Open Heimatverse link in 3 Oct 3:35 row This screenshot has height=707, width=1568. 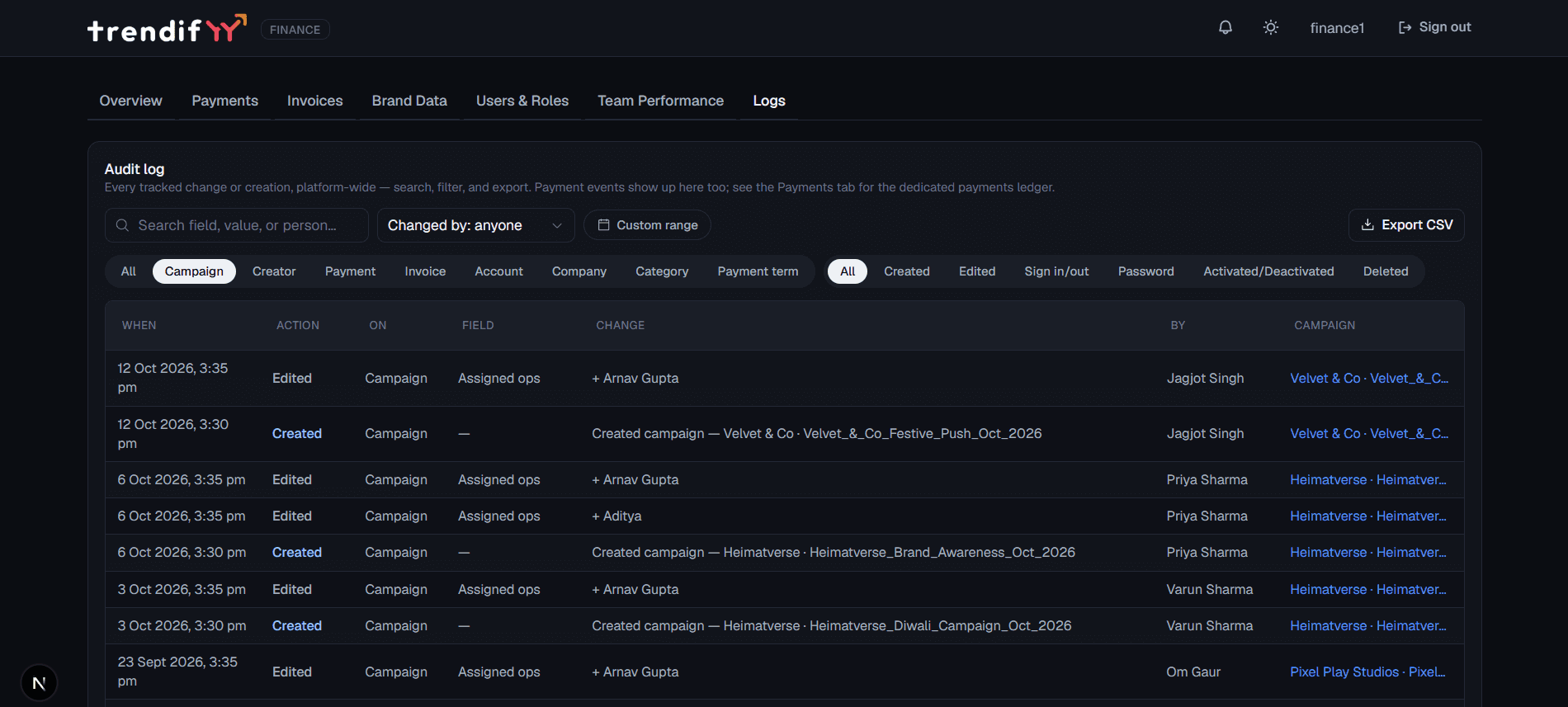click(1368, 589)
